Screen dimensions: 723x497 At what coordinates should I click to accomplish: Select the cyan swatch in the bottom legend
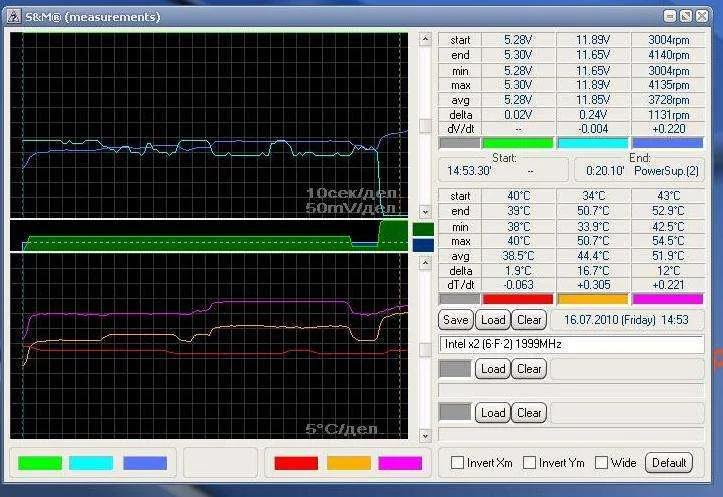point(92,463)
